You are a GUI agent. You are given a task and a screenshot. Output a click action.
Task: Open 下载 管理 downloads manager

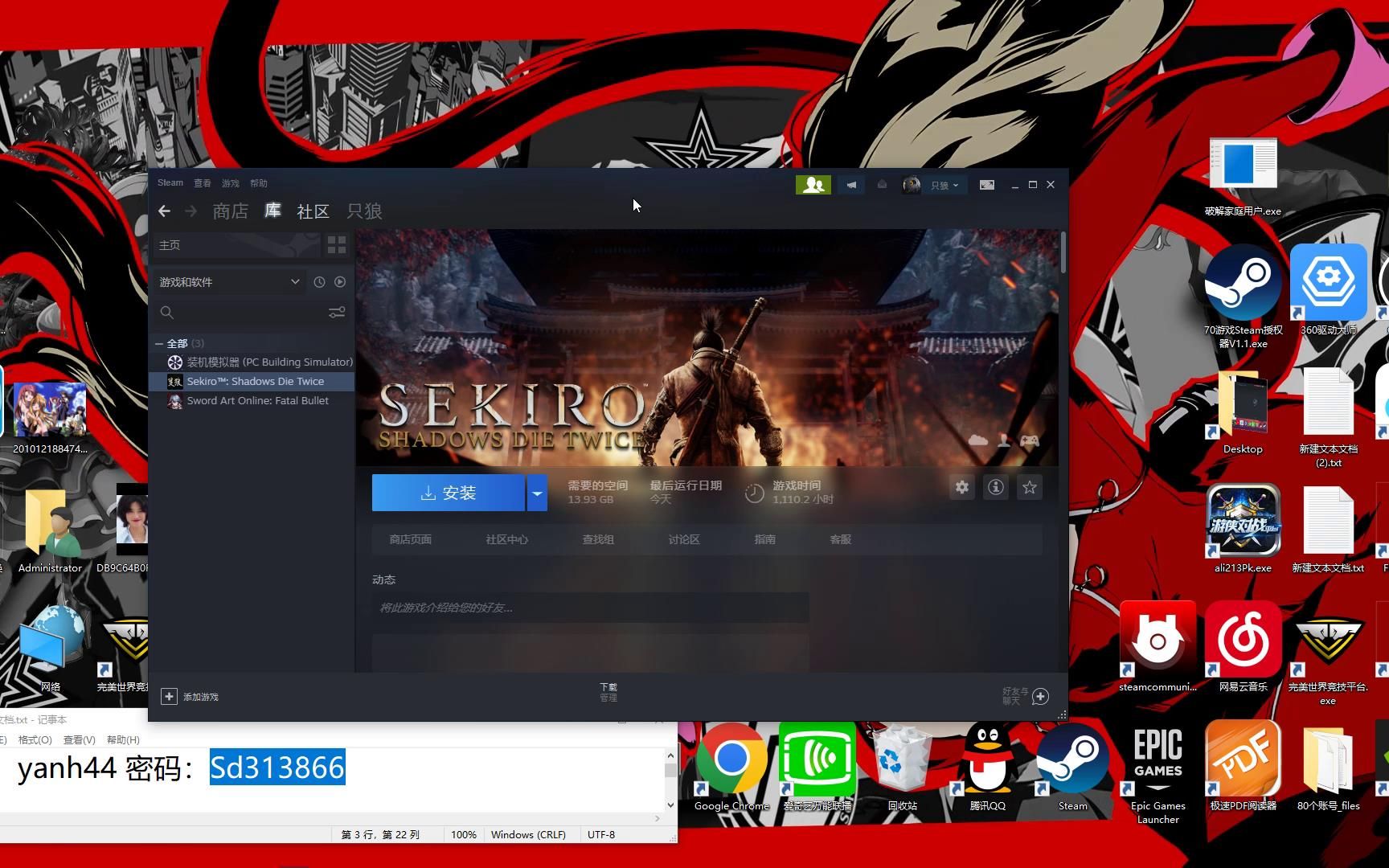tap(608, 692)
